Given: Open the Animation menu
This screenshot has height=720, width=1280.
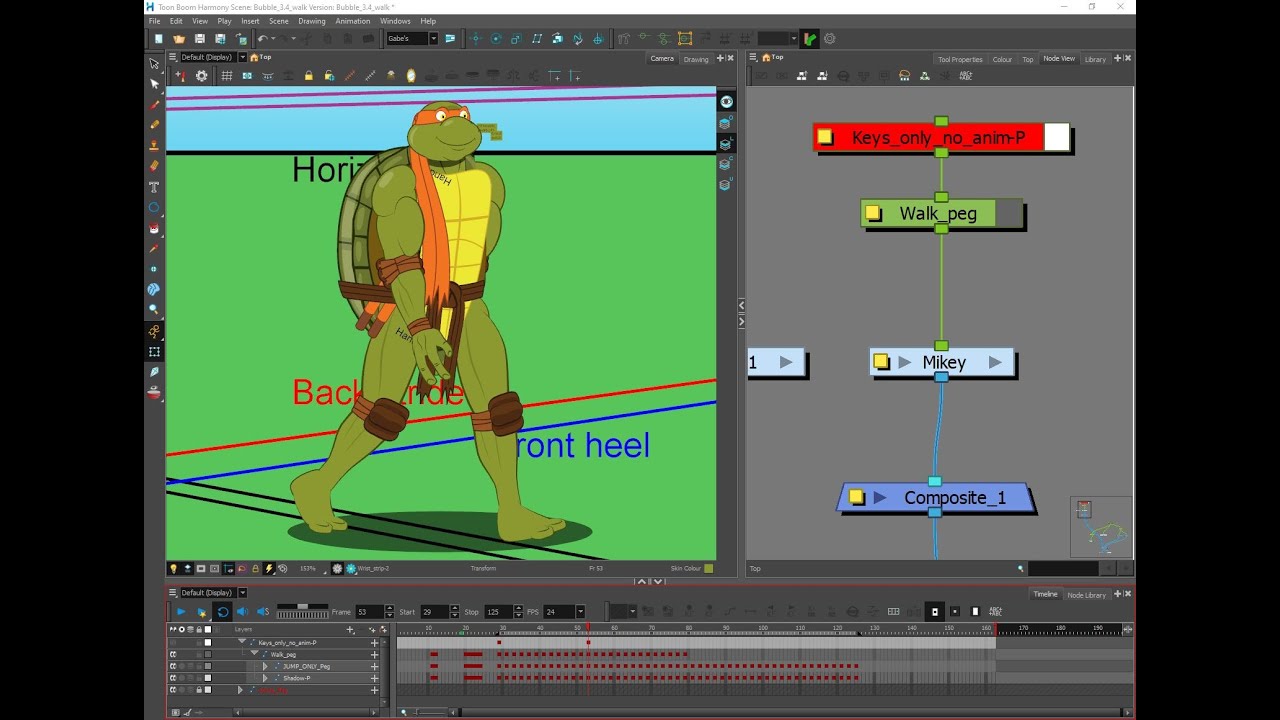Looking at the screenshot, I should [352, 21].
